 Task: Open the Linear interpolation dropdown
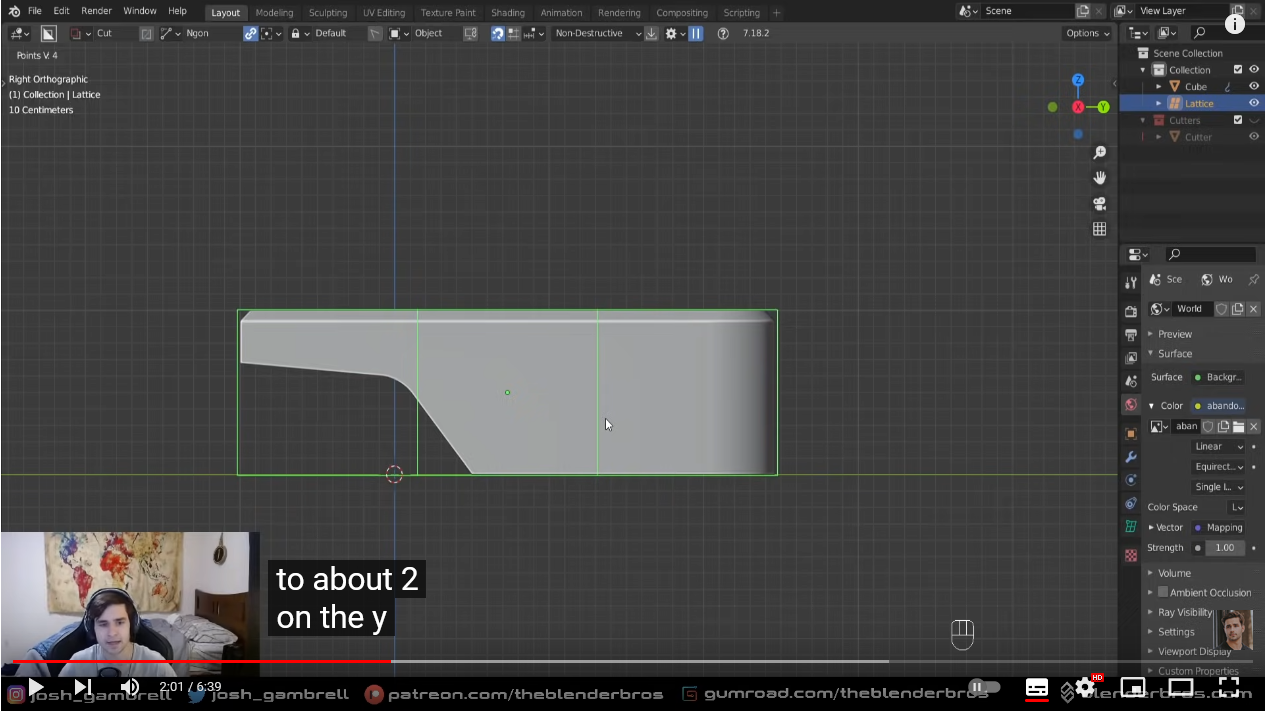click(1218, 447)
